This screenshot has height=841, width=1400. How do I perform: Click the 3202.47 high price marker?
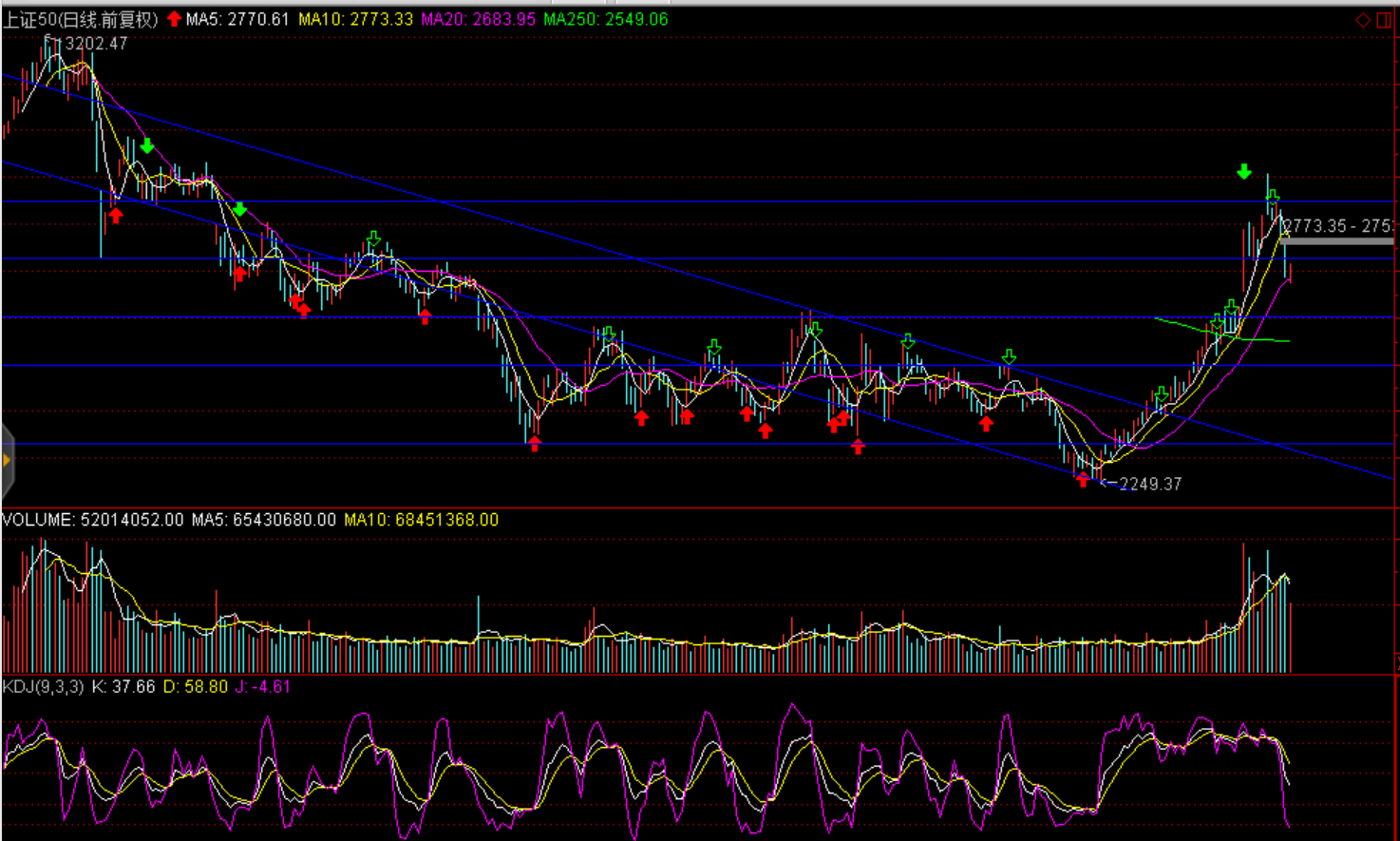pyautogui.click(x=95, y=44)
